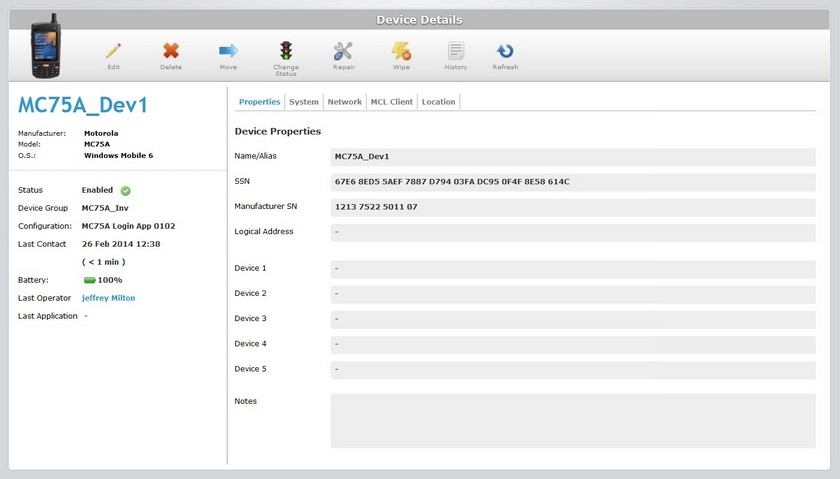Click the MC75A_Dev1 device title
The width and height of the screenshot is (840, 479).
(x=82, y=105)
